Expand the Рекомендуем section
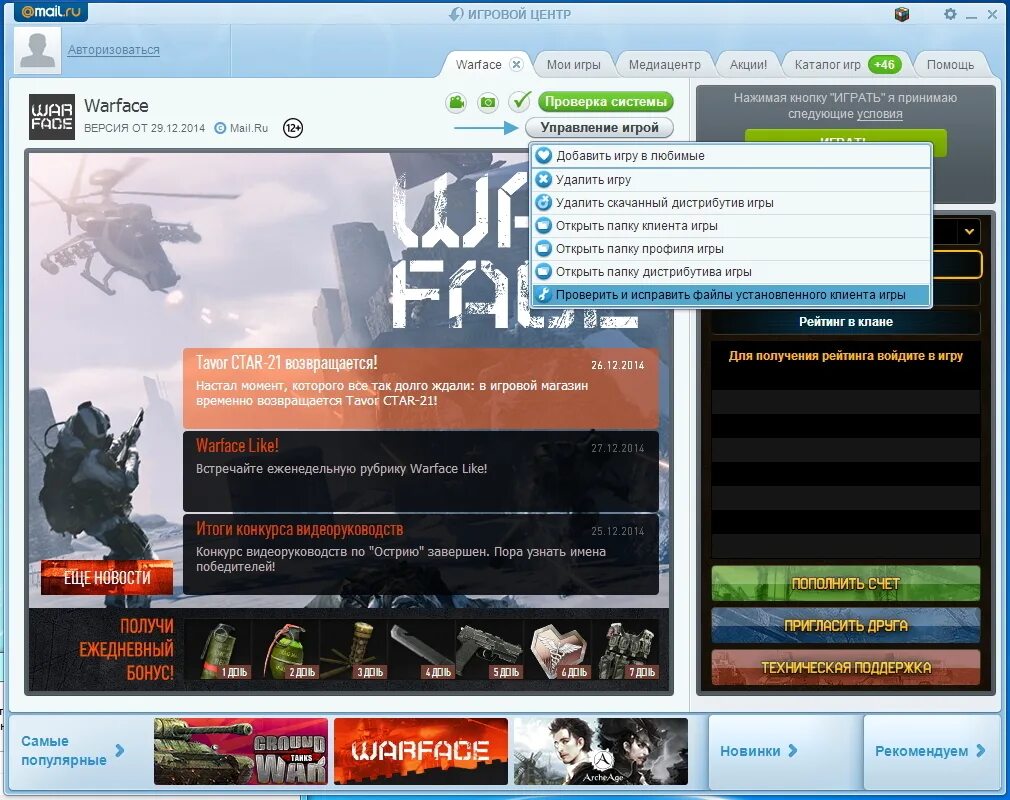Viewport: 1010px width, 800px height. (929, 750)
